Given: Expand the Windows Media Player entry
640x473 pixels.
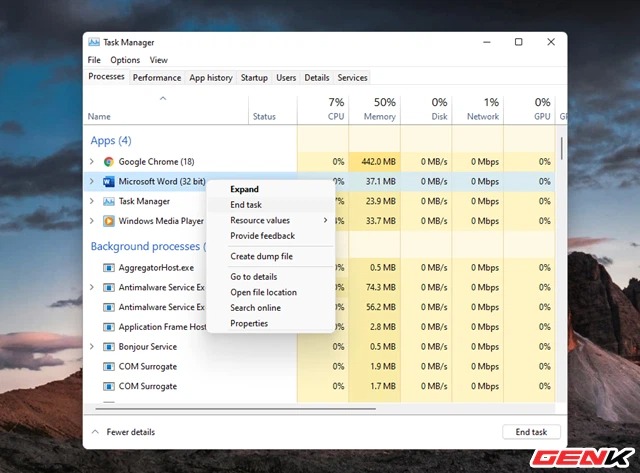Looking at the screenshot, I should [92, 221].
